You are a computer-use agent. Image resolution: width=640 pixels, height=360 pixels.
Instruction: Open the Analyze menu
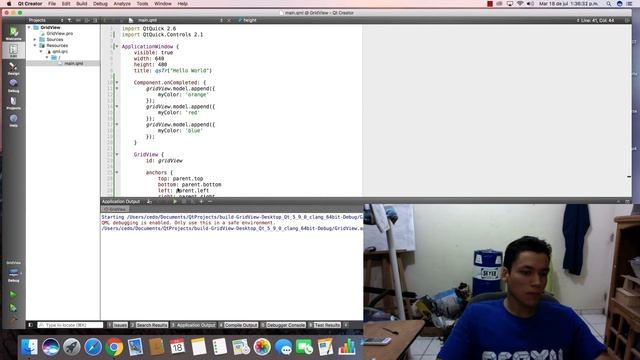[122, 4]
